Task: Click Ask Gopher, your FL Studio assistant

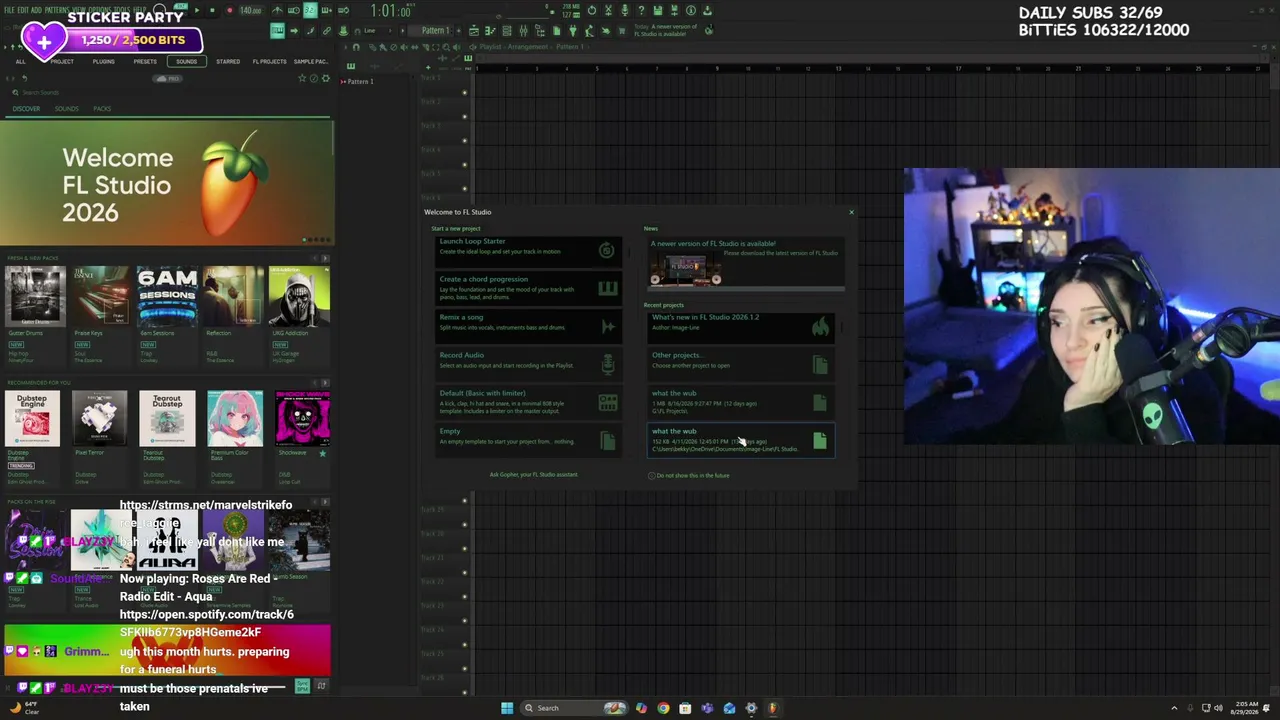Action: [x=533, y=475]
